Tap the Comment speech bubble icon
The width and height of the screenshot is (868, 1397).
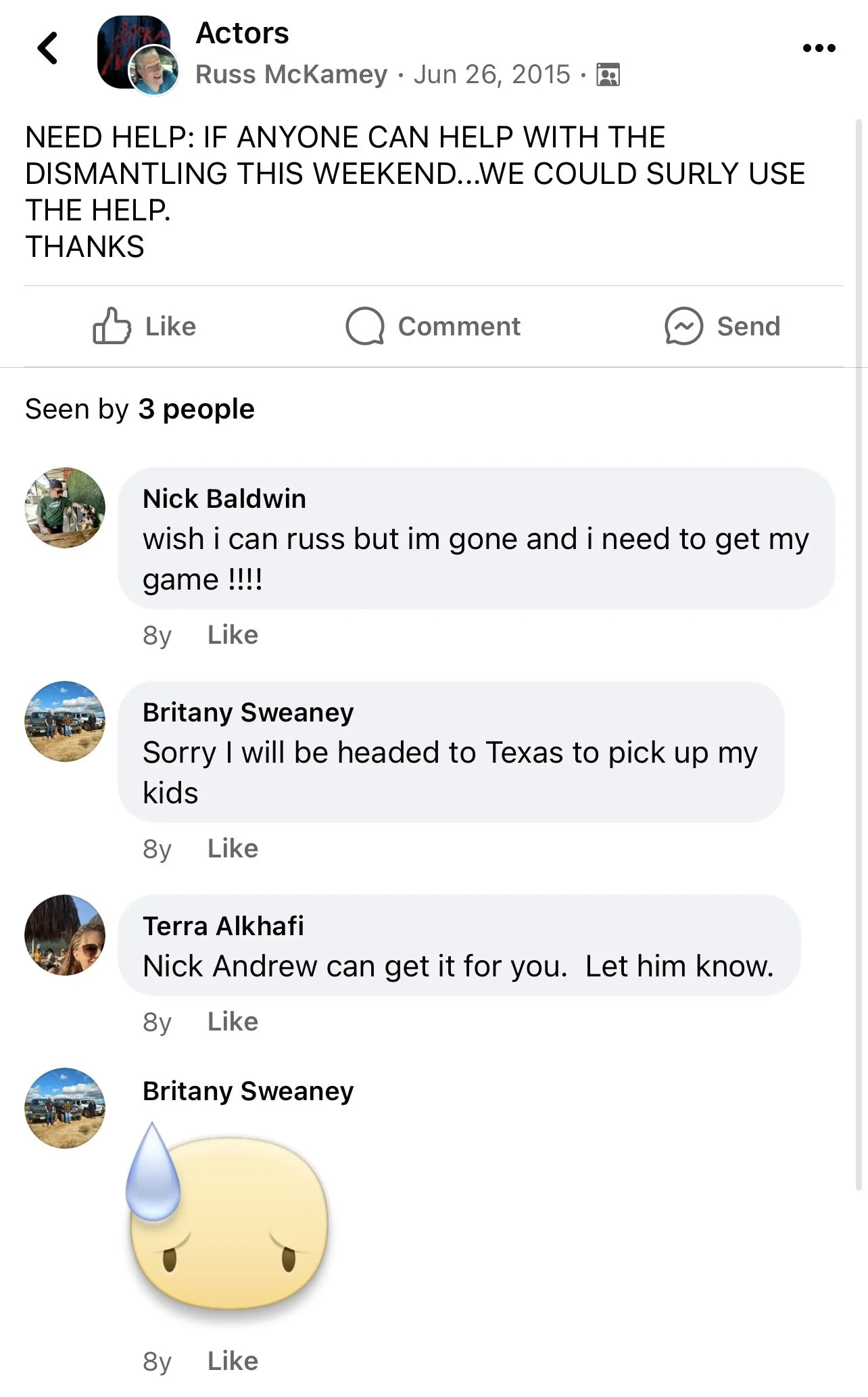(365, 327)
